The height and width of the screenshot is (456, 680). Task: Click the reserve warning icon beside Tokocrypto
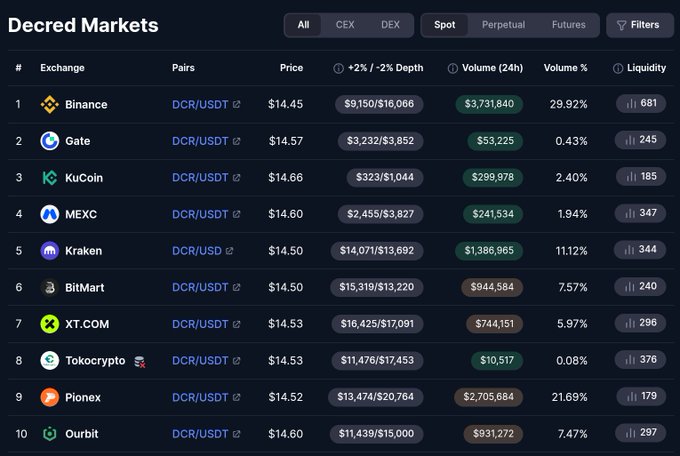pyautogui.click(x=140, y=362)
